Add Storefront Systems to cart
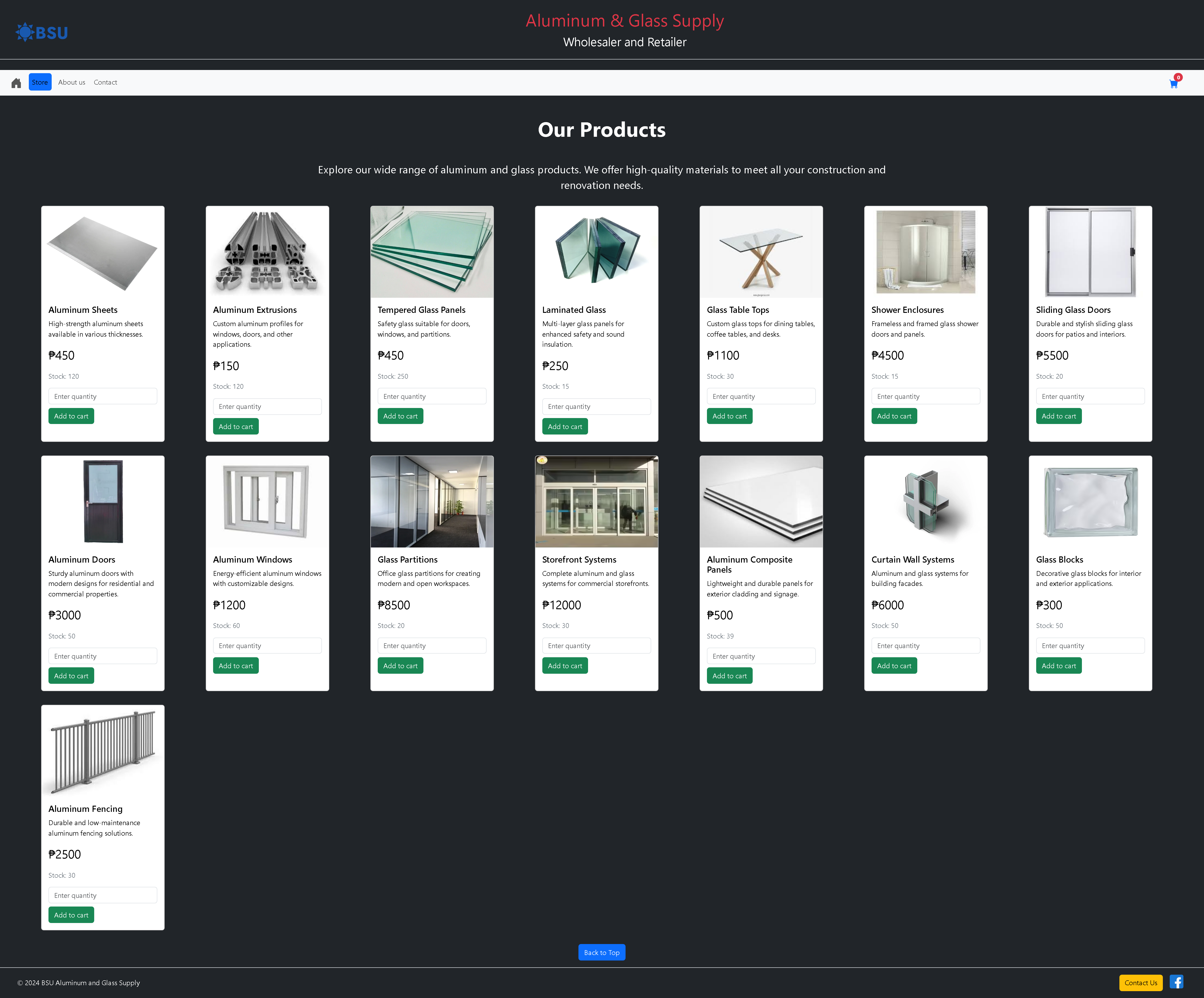 (x=565, y=665)
